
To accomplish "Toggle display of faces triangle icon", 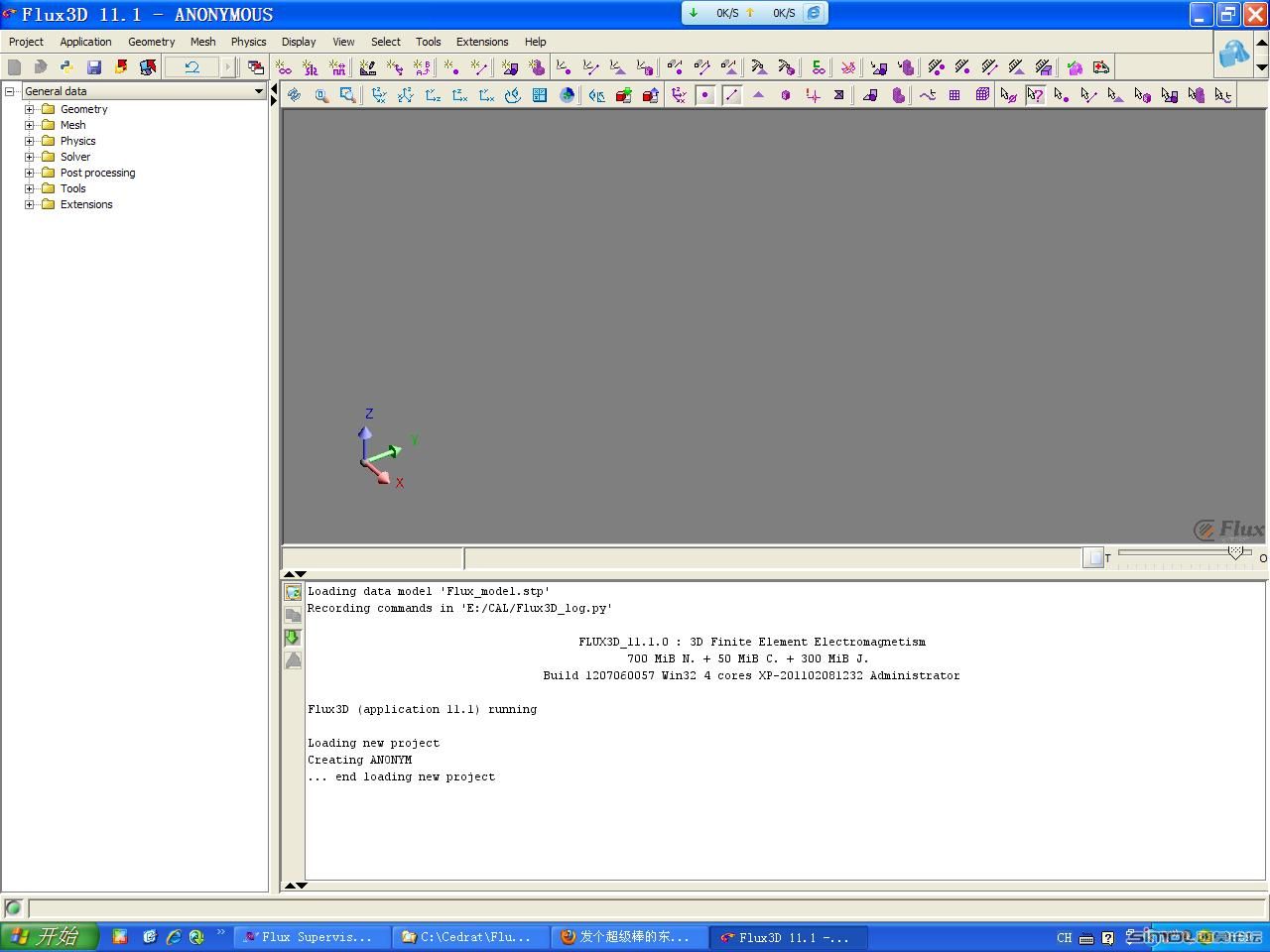I will (759, 95).
